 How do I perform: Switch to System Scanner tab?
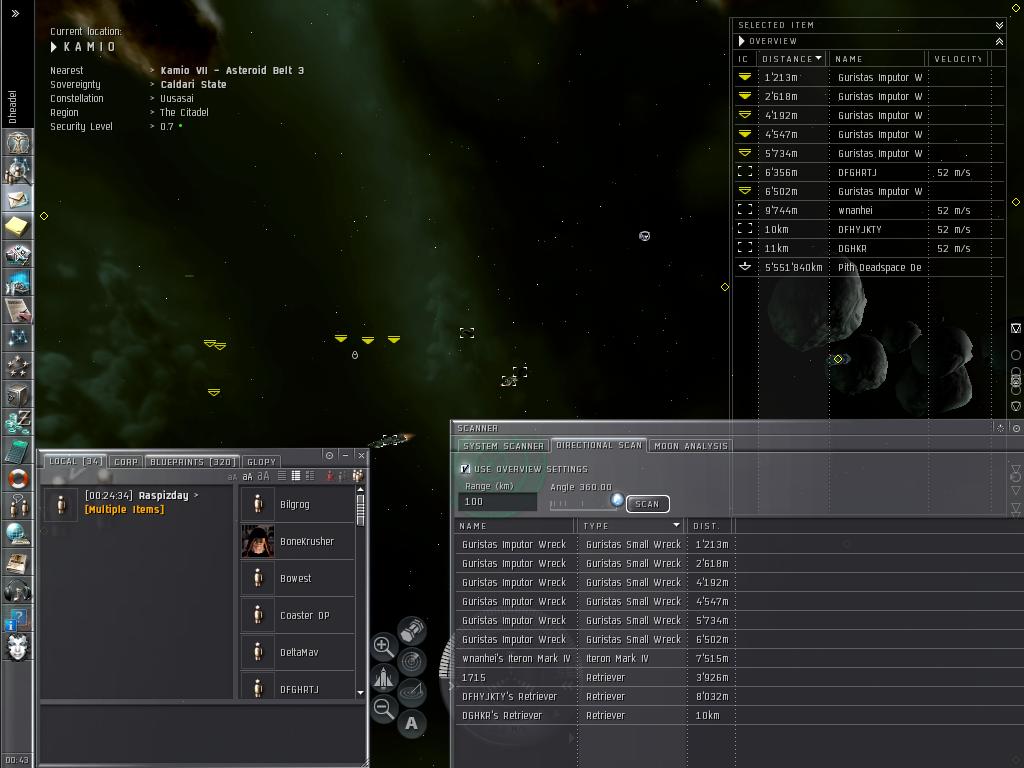pyautogui.click(x=503, y=445)
